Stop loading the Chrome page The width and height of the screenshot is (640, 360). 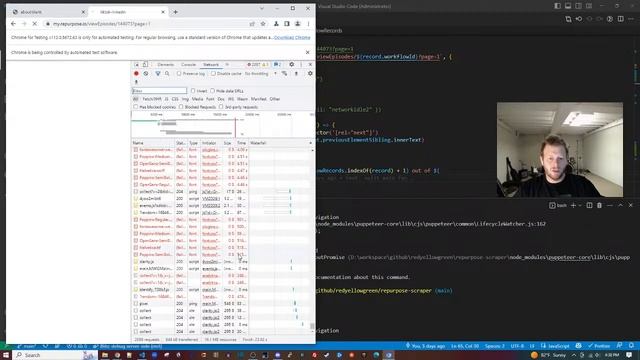[x=35, y=24]
